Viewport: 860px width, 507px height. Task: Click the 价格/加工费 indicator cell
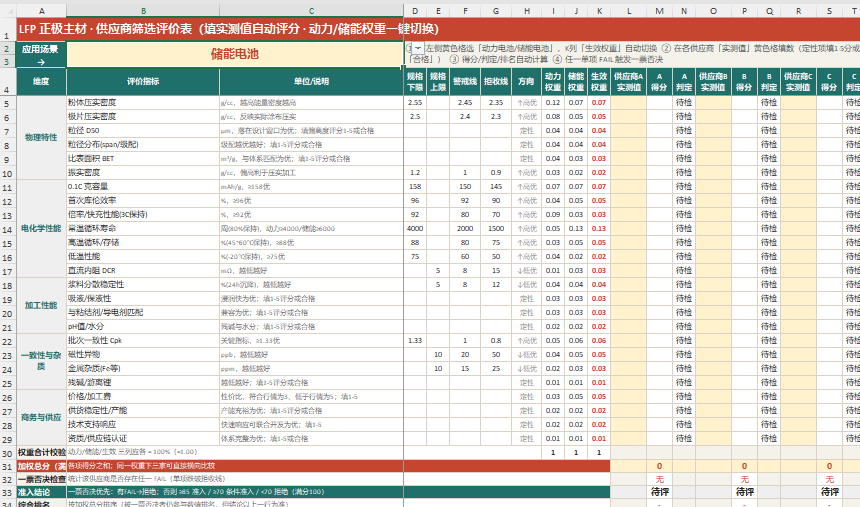(x=143, y=397)
